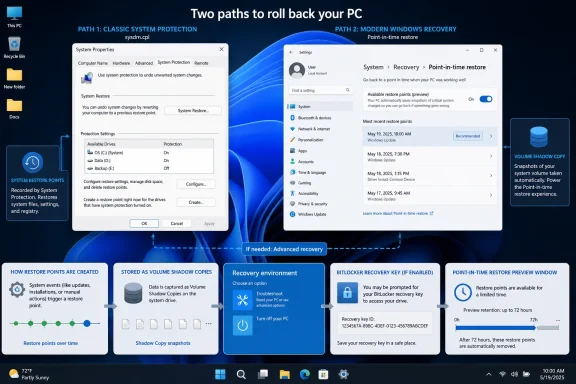The image size is (576, 384).
Task: Click the volume speaker tray icon
Action: (514, 374)
